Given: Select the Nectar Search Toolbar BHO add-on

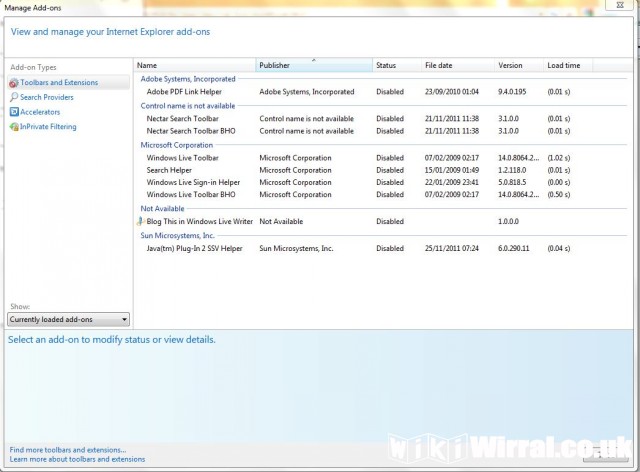Looking at the screenshot, I should (x=191, y=131).
